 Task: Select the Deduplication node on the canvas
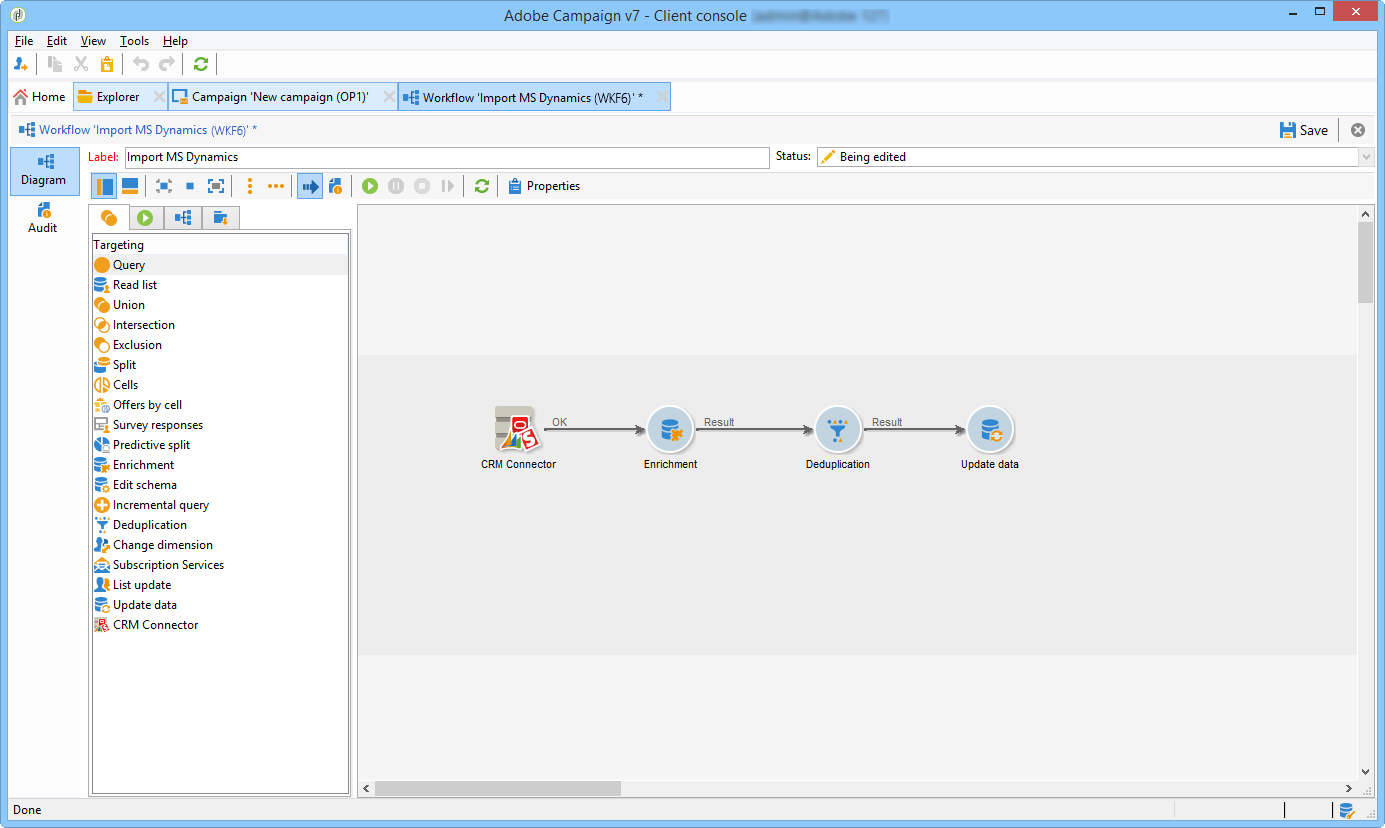pyautogui.click(x=838, y=430)
